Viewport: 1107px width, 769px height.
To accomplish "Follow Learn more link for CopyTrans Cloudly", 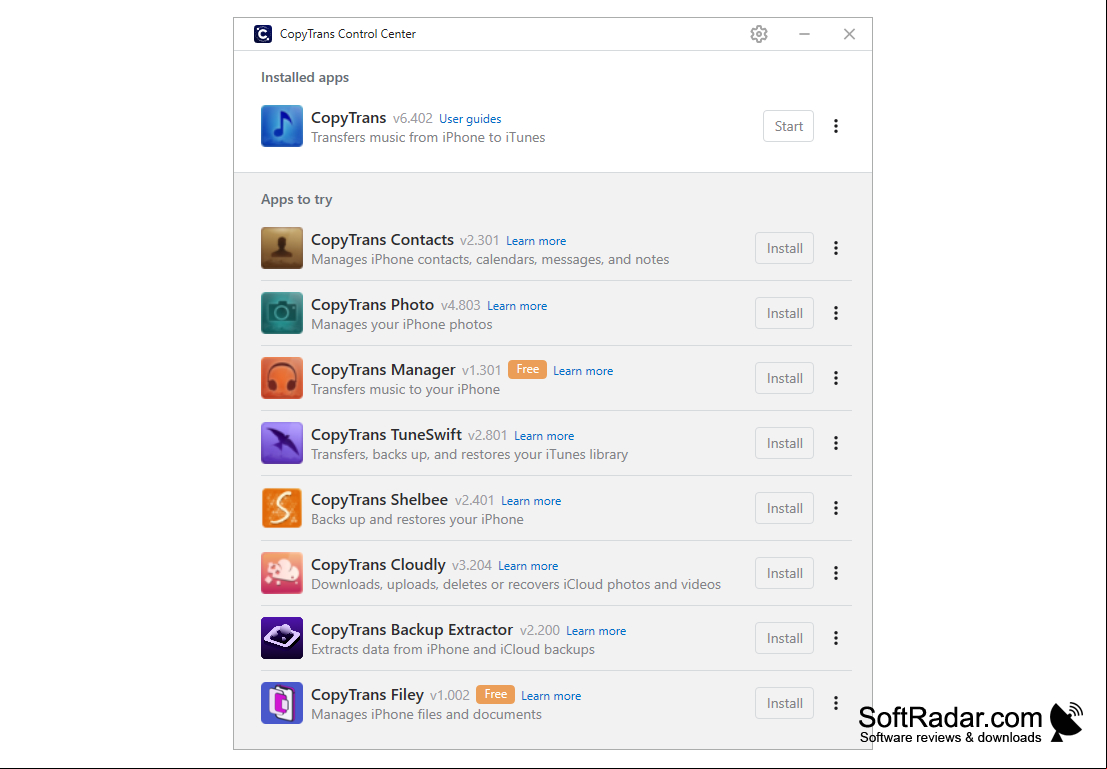I will click(528, 566).
